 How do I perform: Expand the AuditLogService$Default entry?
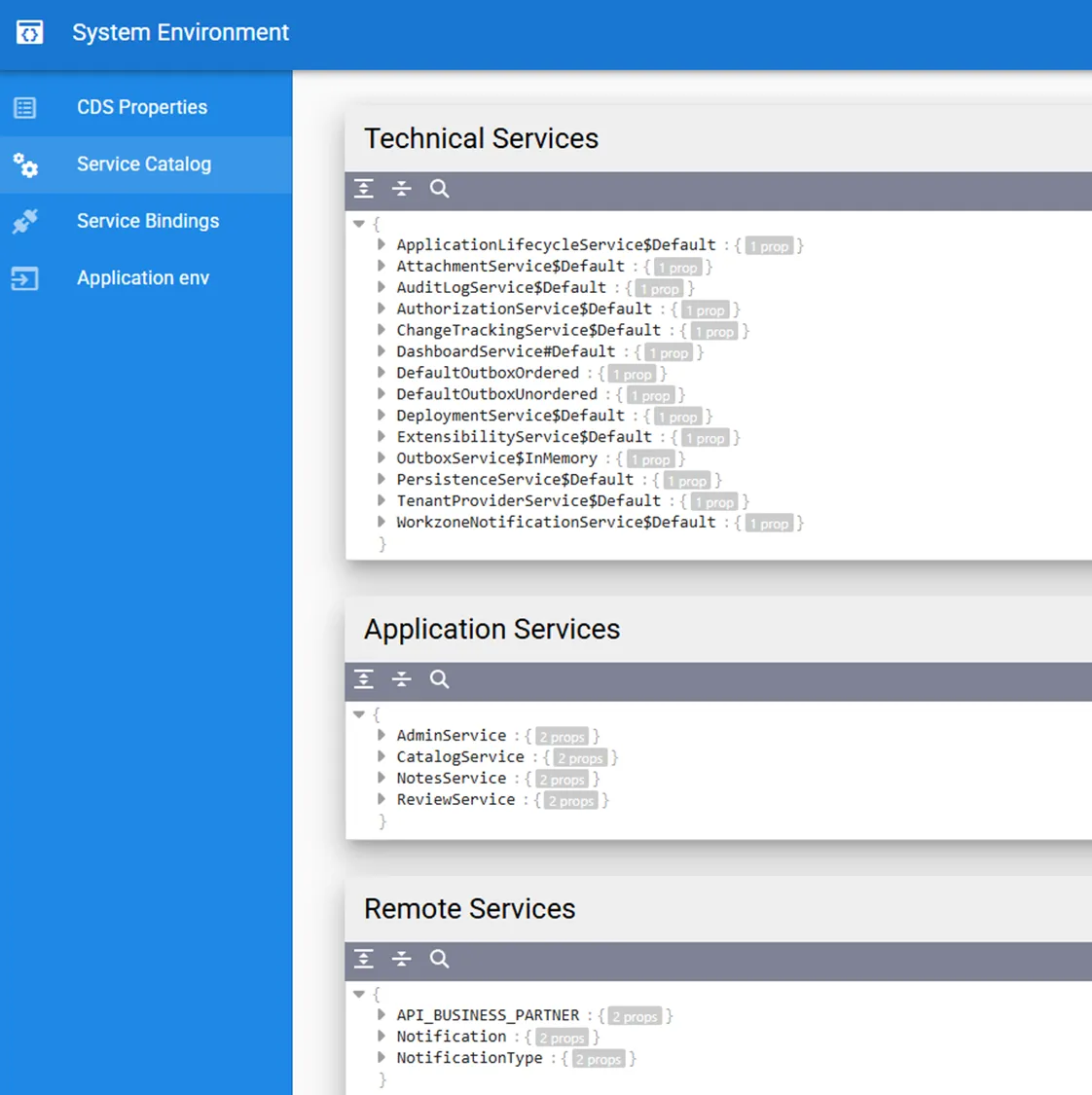coord(381,287)
